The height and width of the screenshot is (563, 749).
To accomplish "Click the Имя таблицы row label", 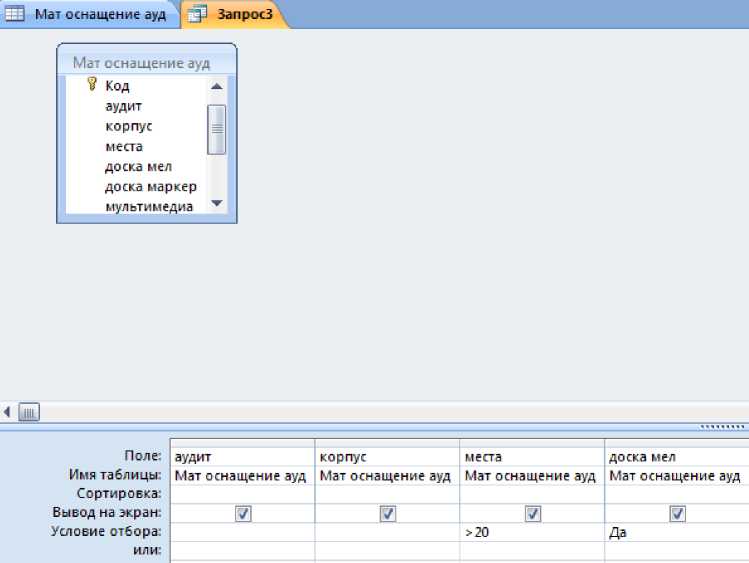I will click(x=115, y=475).
